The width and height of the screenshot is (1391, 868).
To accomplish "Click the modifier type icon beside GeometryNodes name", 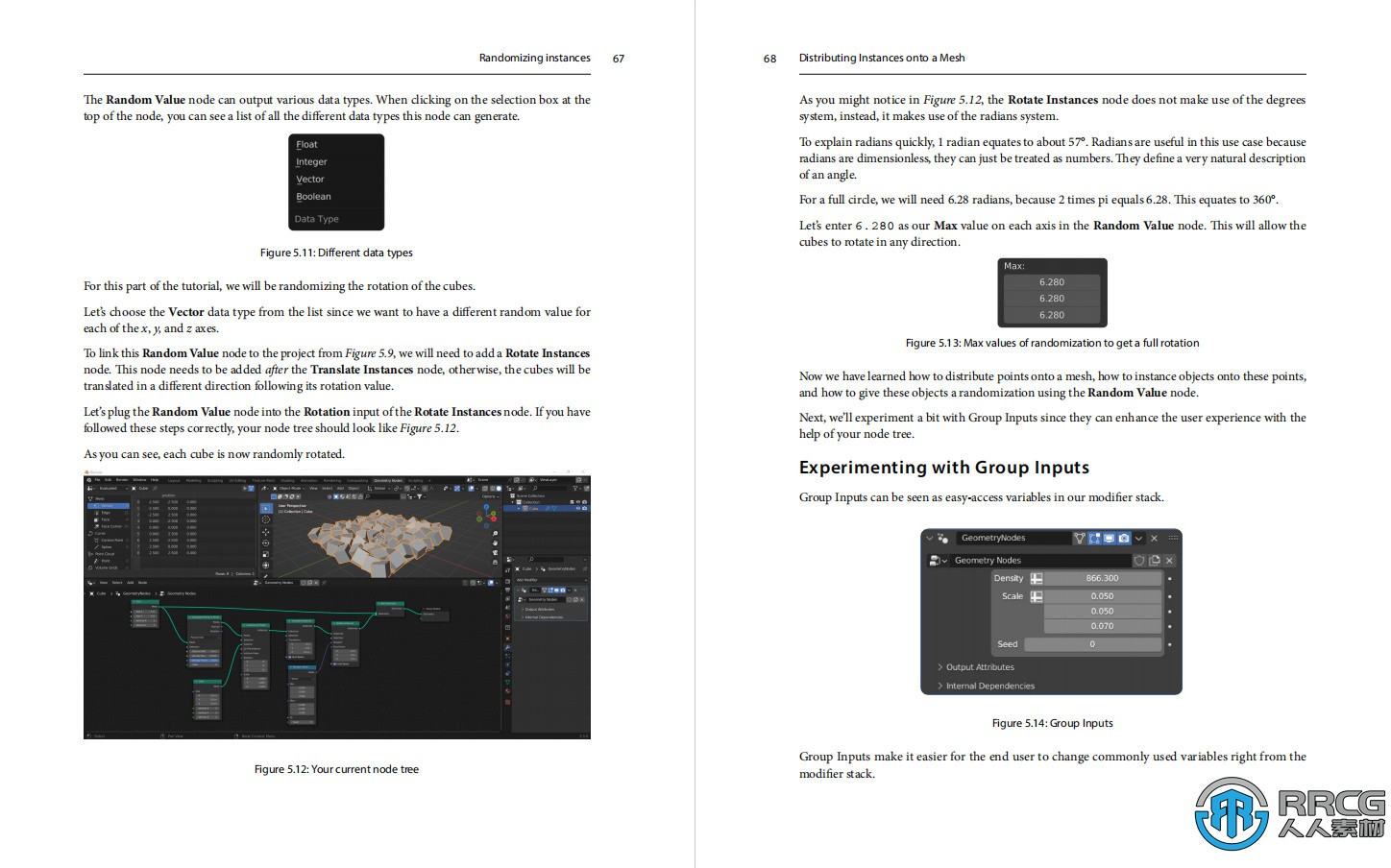I will [x=943, y=538].
